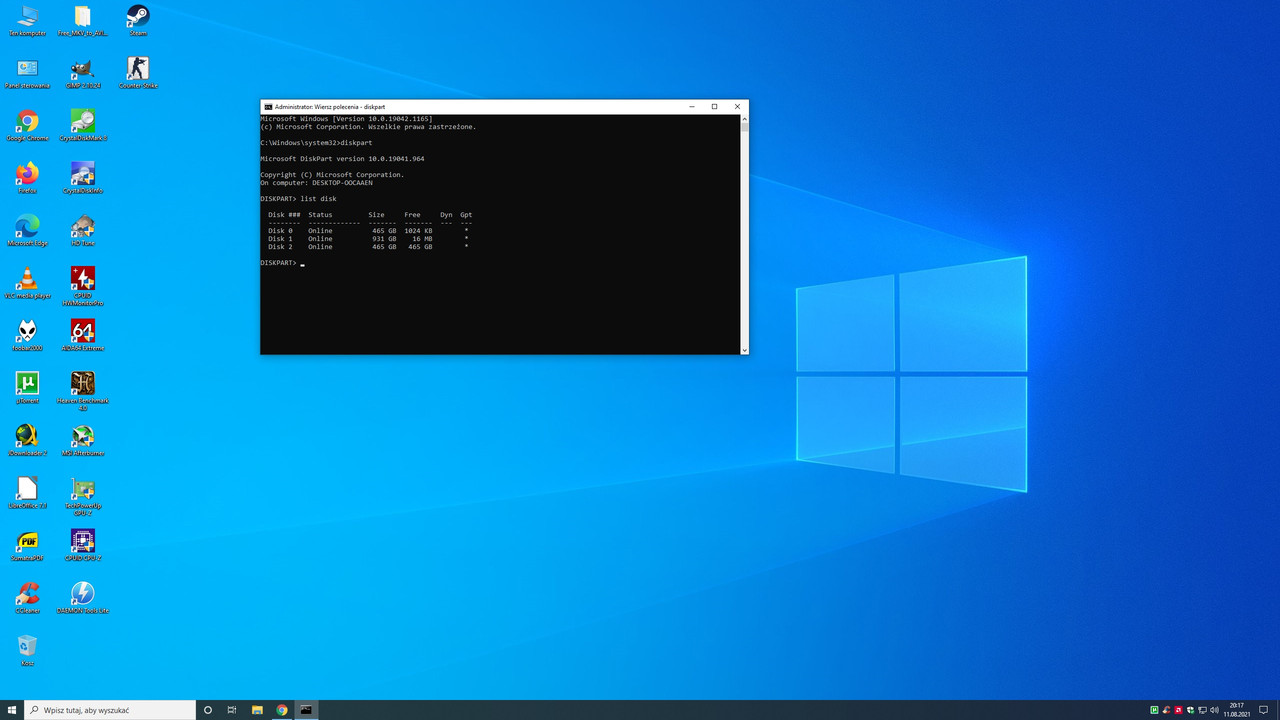Click the 'Disk 2' row in the console
Screen dimensions: 1280x720
point(368,247)
